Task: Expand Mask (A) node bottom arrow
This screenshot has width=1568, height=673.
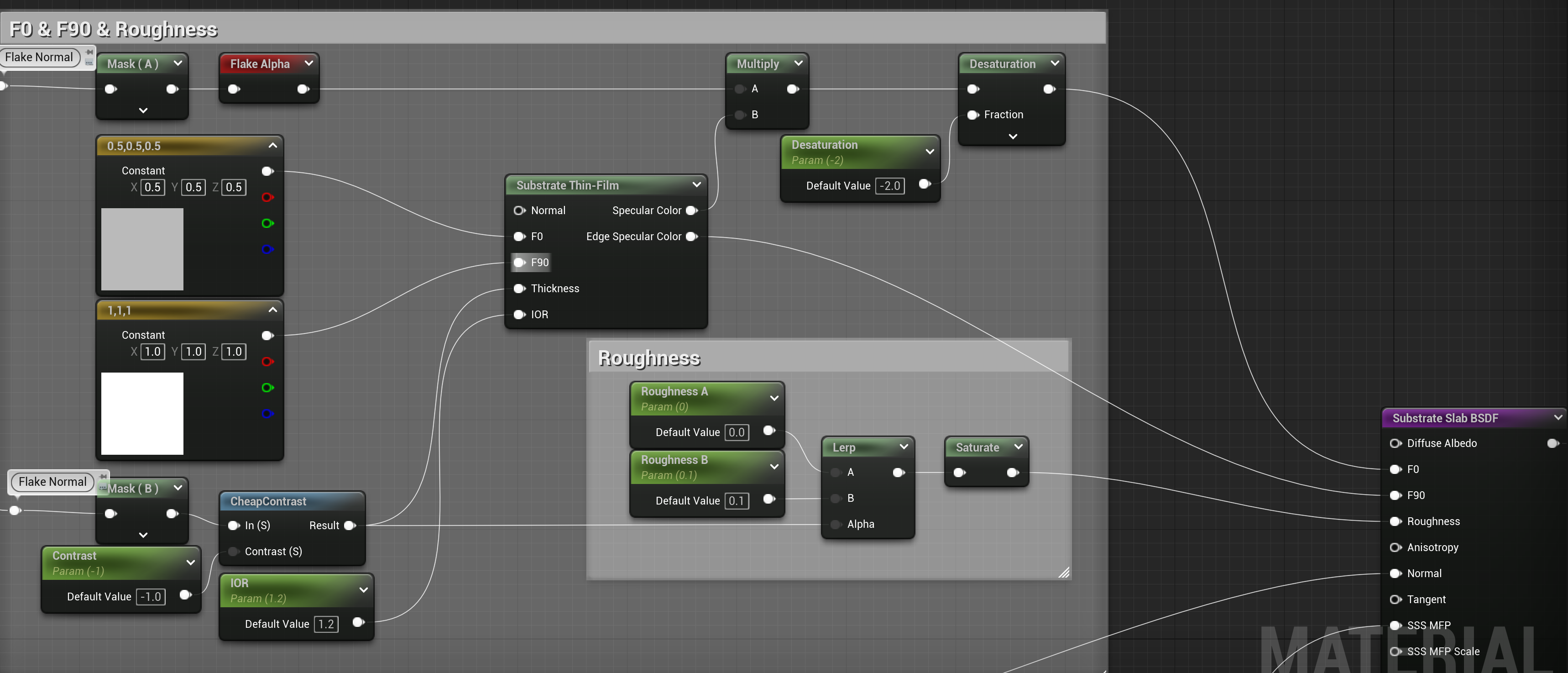Action: coord(143,110)
